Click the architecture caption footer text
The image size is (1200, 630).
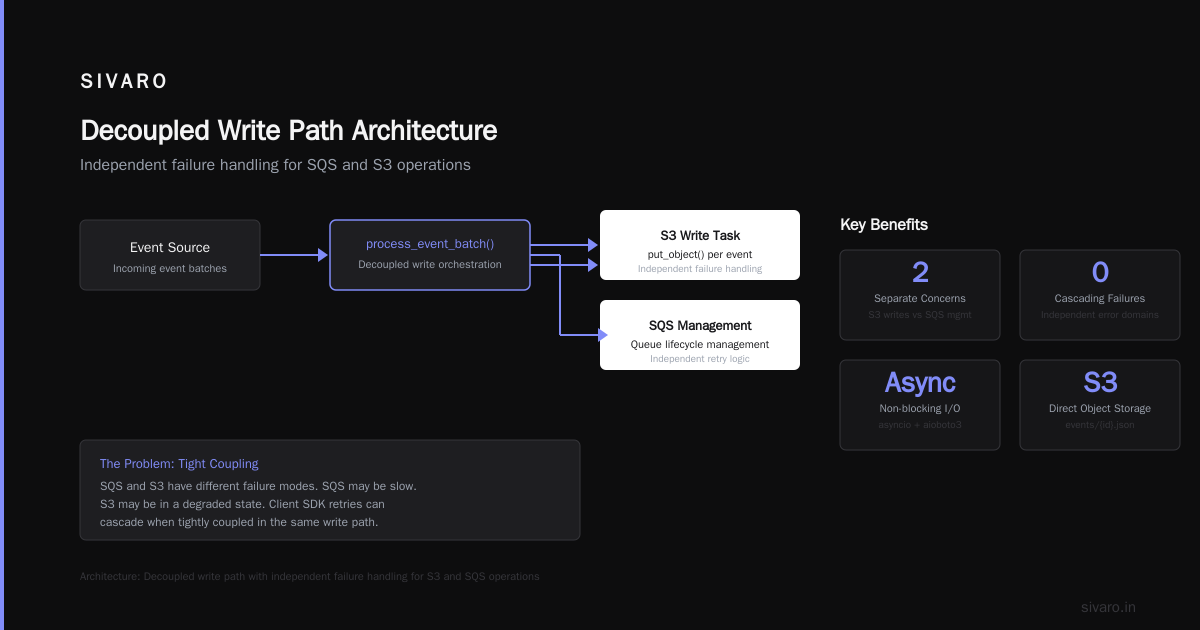pos(310,576)
